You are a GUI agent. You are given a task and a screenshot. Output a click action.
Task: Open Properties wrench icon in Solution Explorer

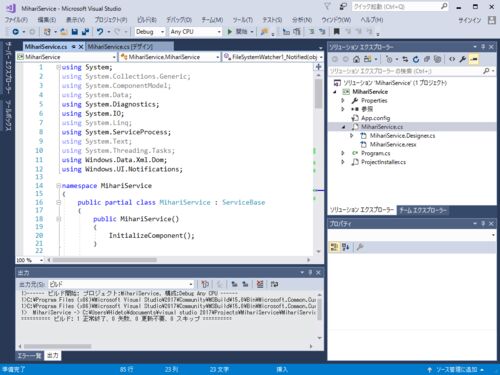pos(462,59)
